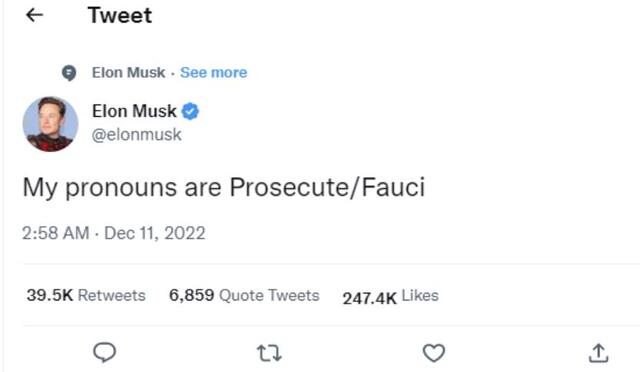640x372 pixels.
Task: Go back using the left arrow
Action: coord(34,15)
